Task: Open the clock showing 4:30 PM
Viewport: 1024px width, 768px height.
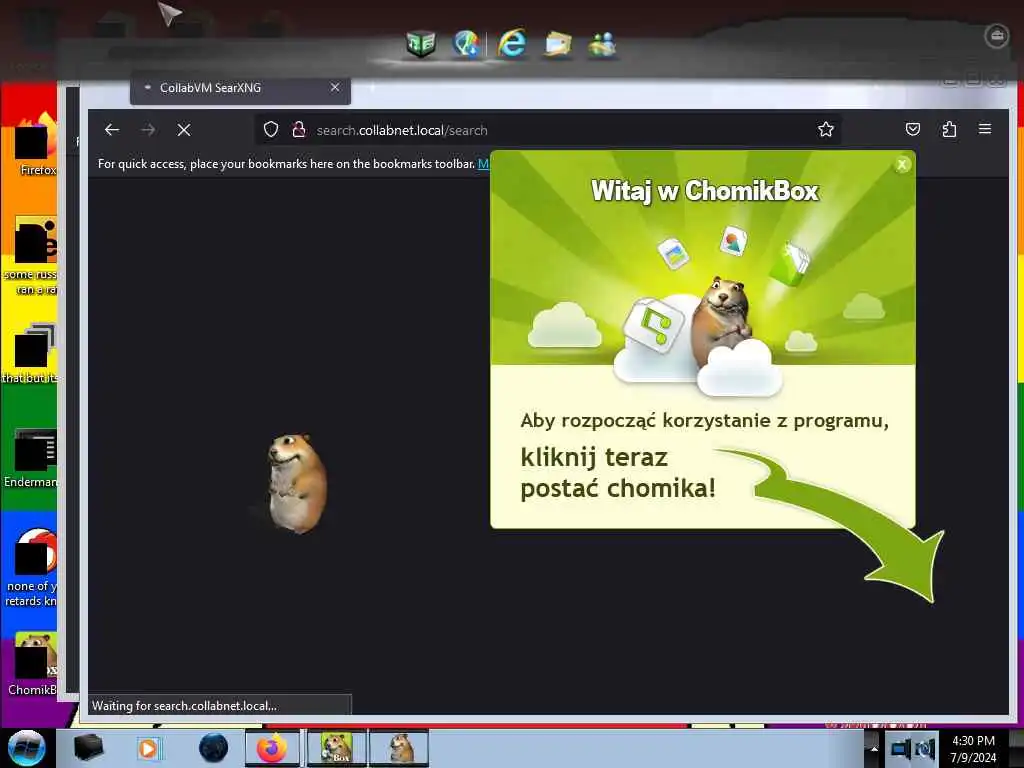Action: 973,748
